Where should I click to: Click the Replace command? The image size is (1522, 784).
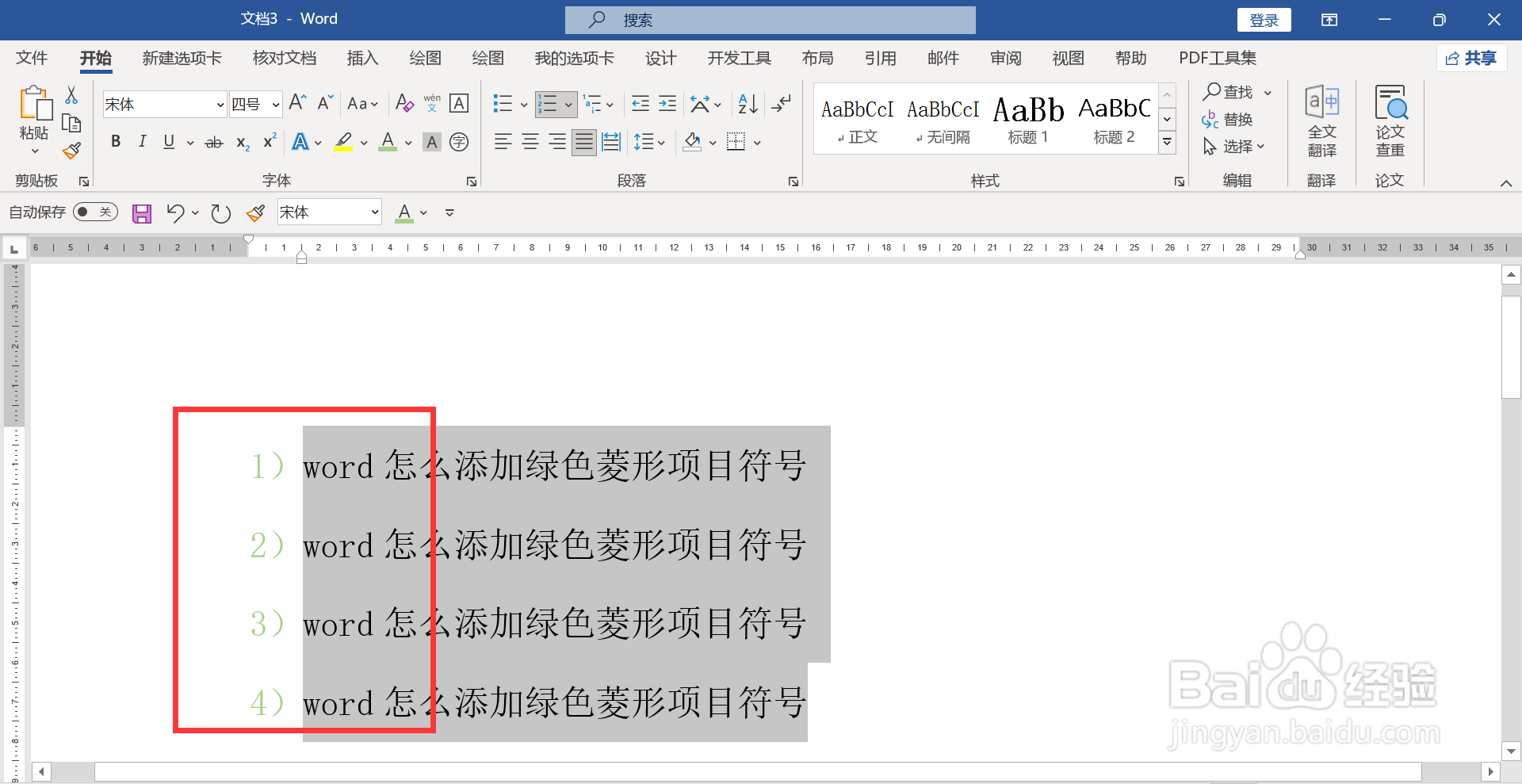1227,120
